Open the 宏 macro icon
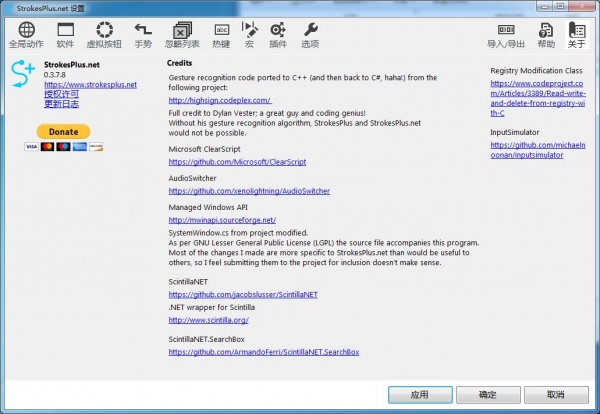 click(250, 35)
